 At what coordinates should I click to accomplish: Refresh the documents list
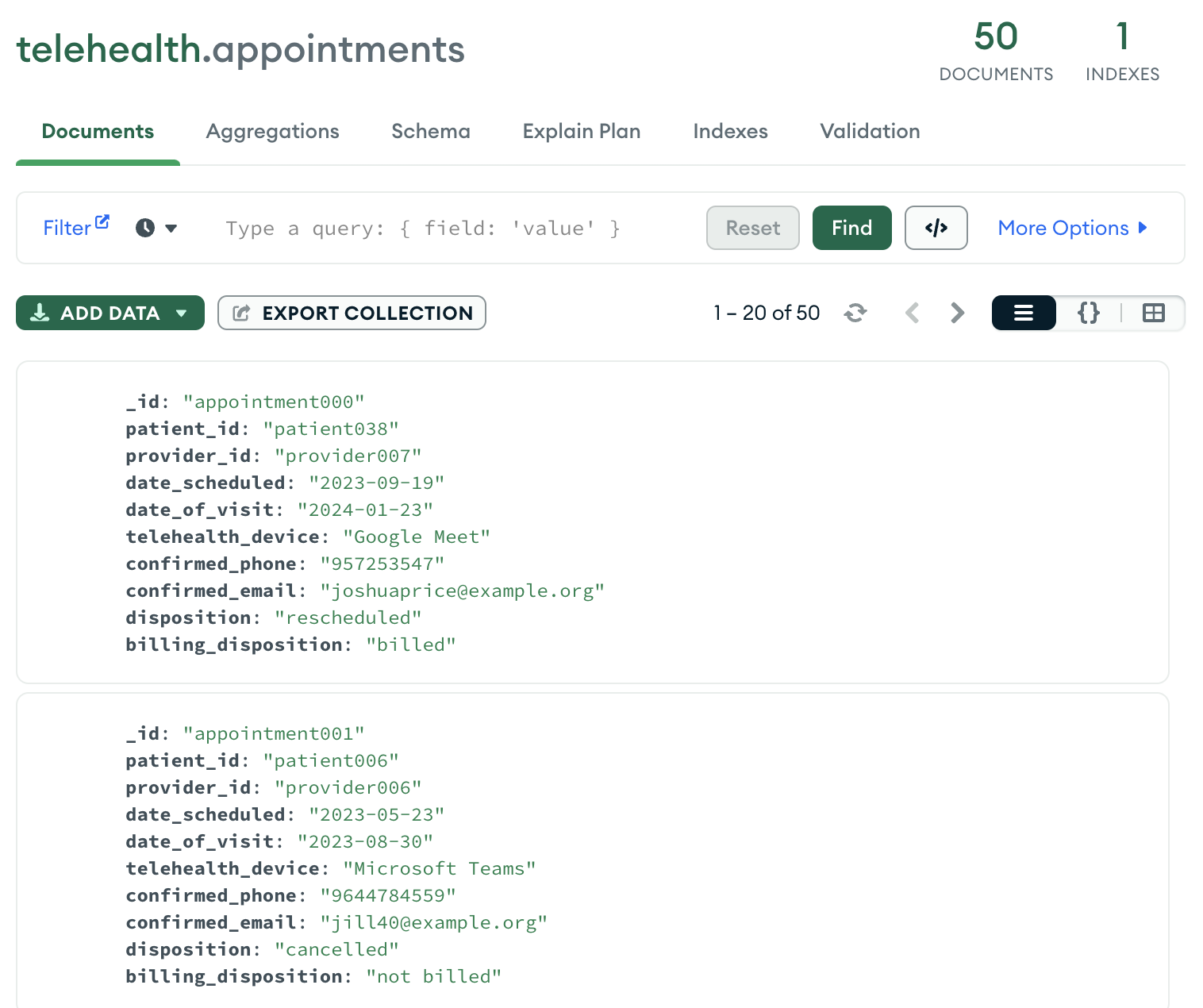coord(855,313)
